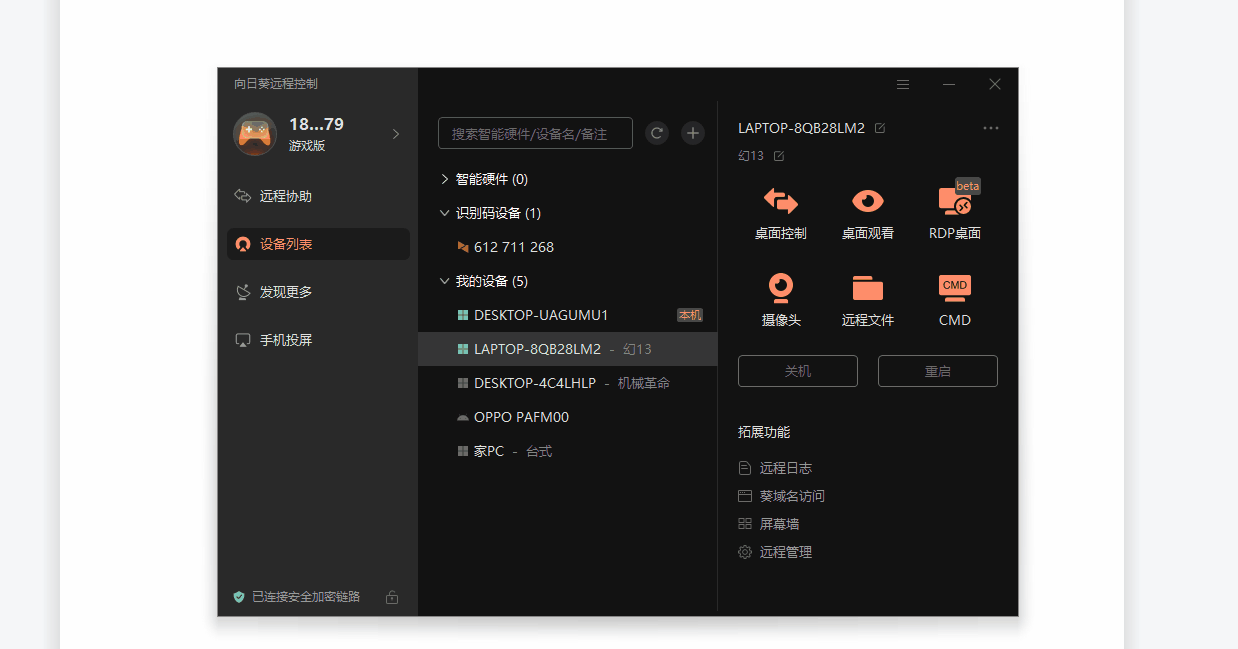Open 发现更多 in the sidebar
Image resolution: width=1238 pixels, height=649 pixels.
click(x=318, y=292)
